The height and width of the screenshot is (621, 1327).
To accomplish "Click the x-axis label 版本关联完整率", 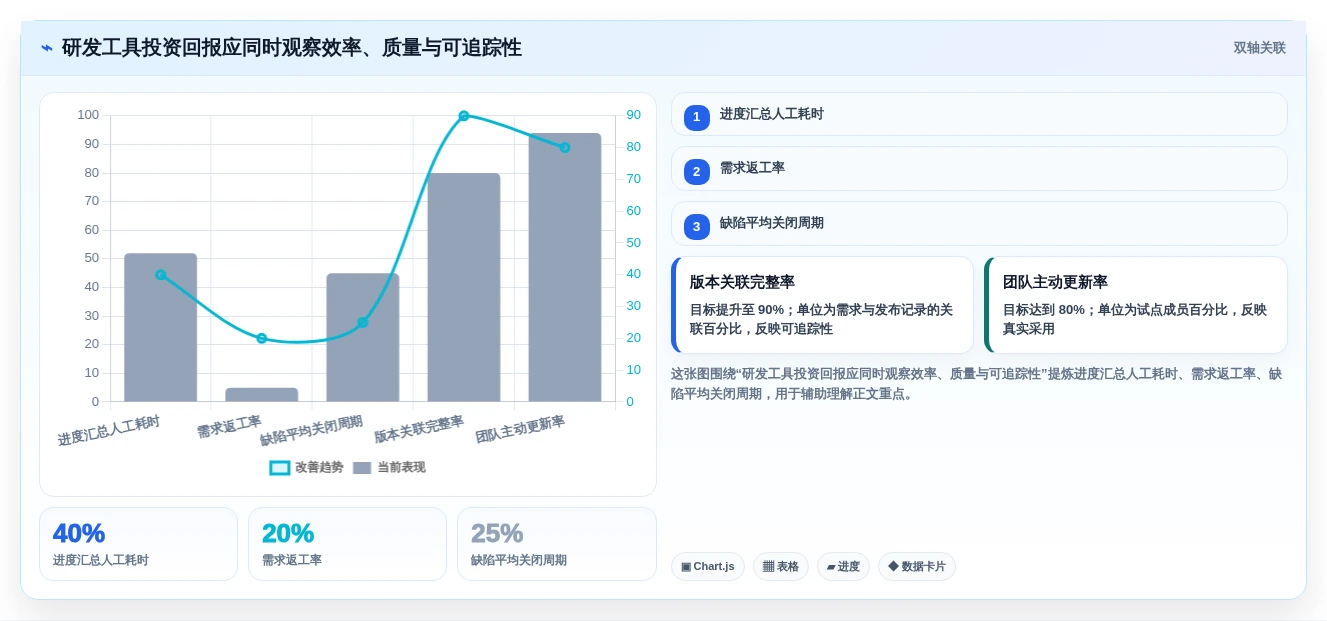I will [419, 429].
